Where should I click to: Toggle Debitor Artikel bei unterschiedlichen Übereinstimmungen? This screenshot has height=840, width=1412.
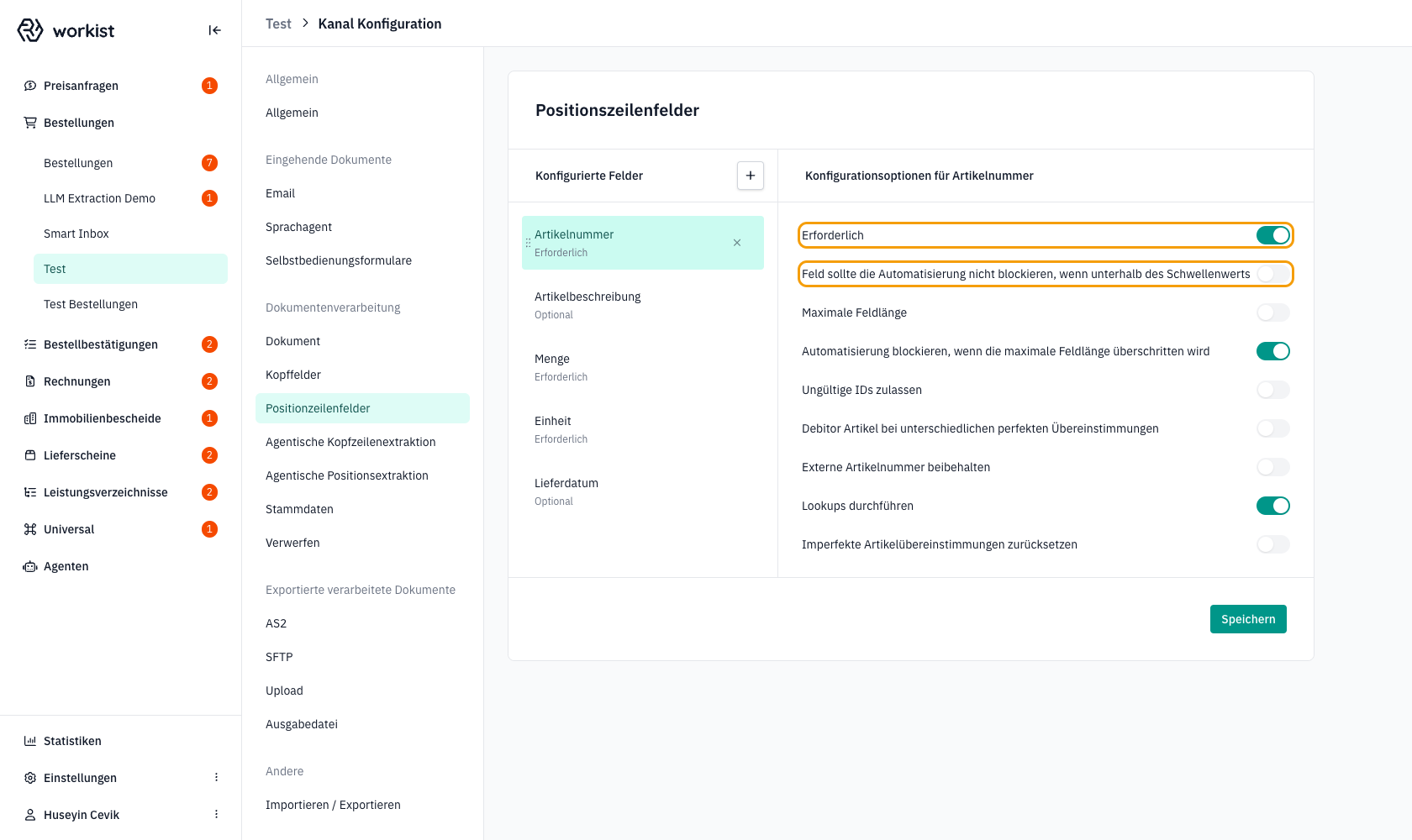[1273, 428]
